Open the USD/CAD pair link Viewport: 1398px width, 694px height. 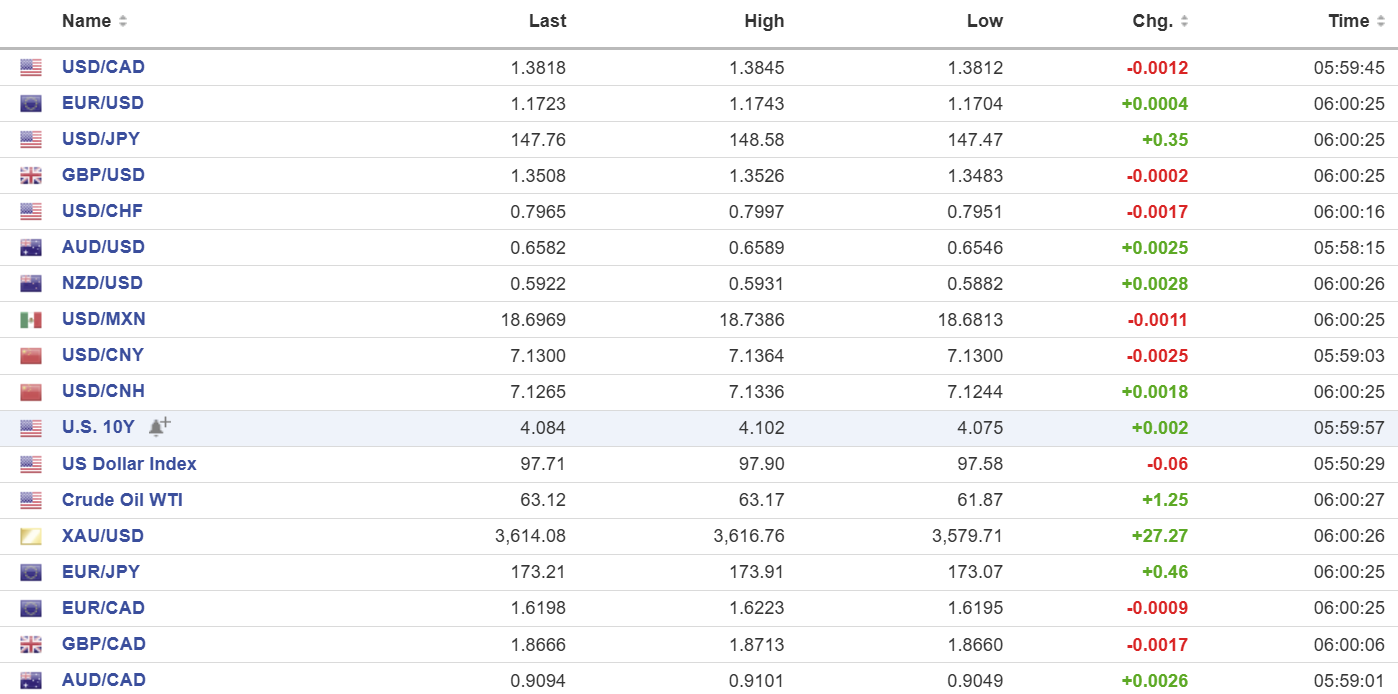103,67
